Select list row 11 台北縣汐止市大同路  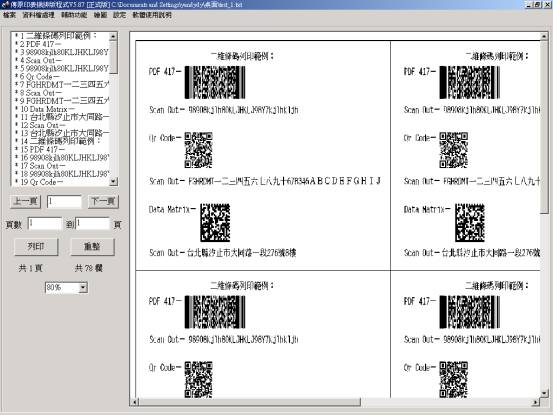[x=61, y=117]
